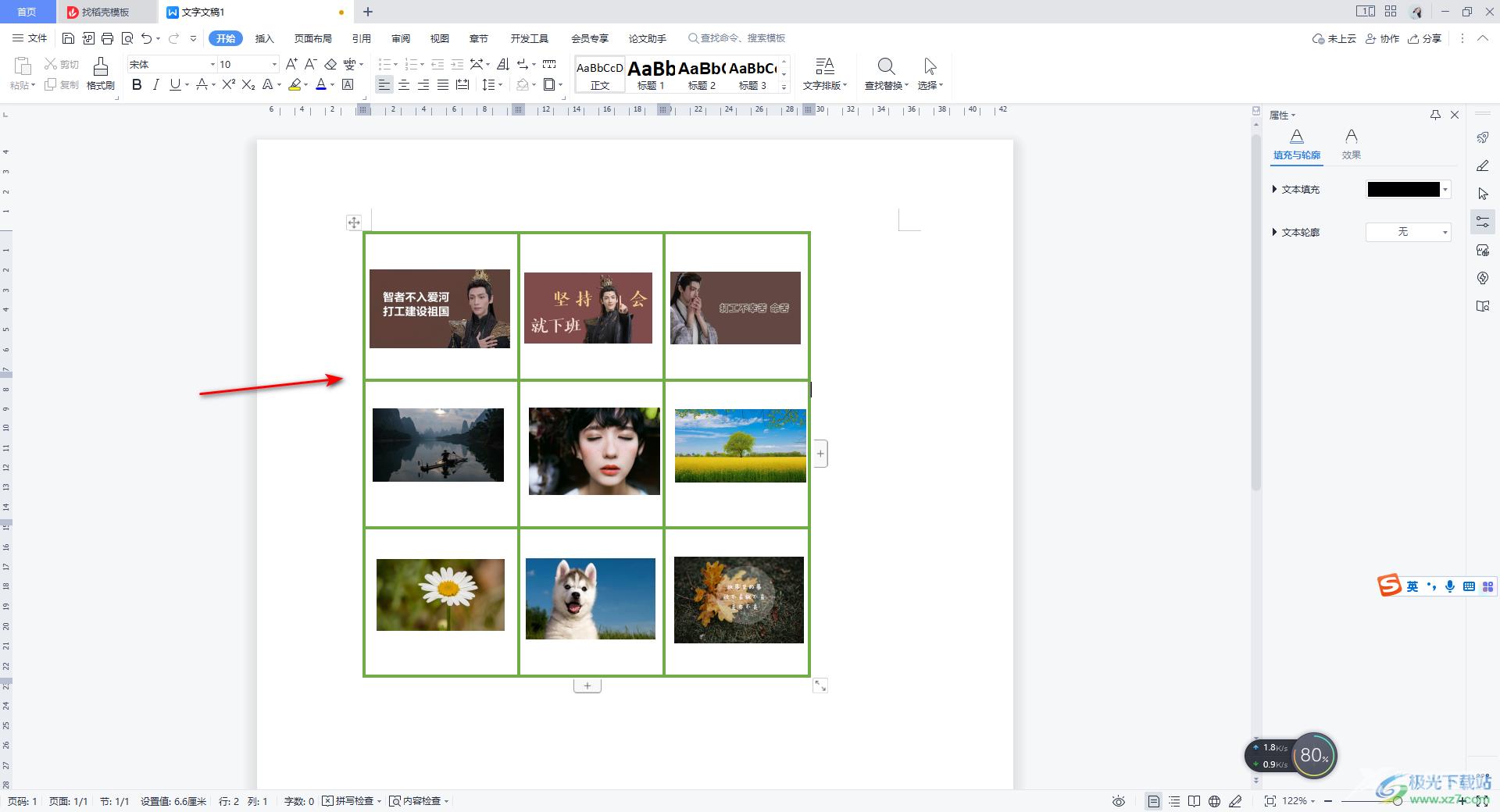Toggle eye protection mode in status bar
This screenshot has height=812, width=1500.
[x=1119, y=801]
